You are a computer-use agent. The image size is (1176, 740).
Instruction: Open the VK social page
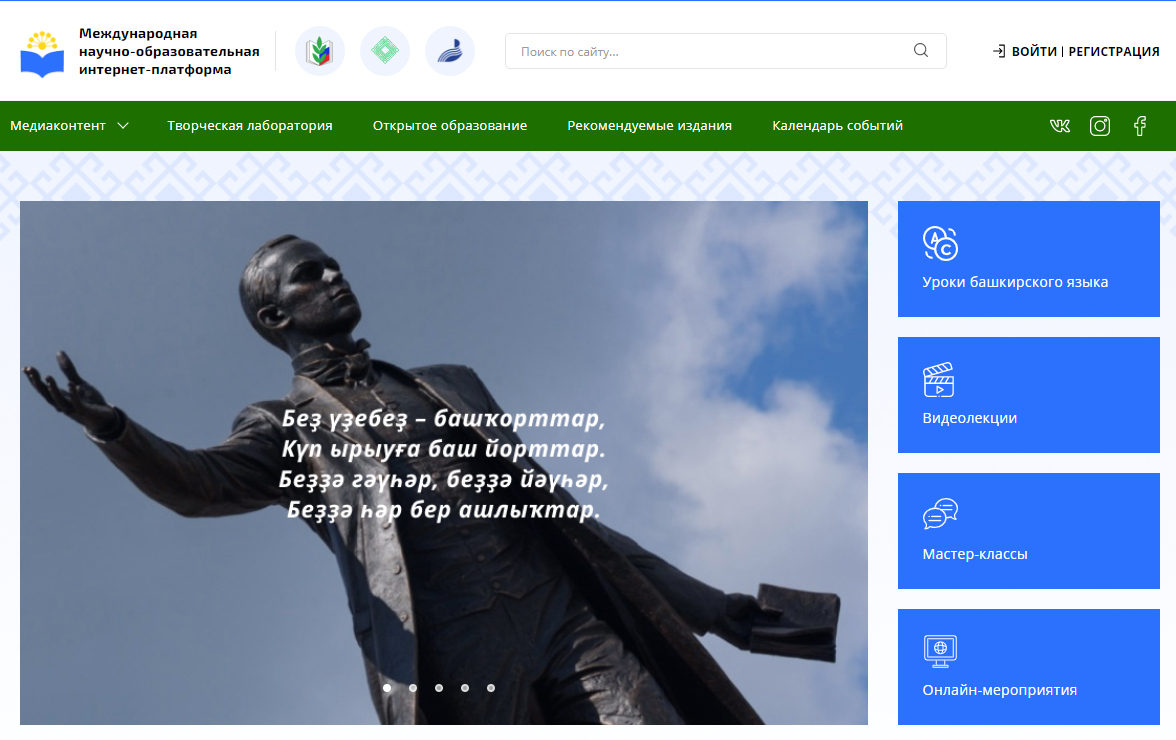[1060, 126]
